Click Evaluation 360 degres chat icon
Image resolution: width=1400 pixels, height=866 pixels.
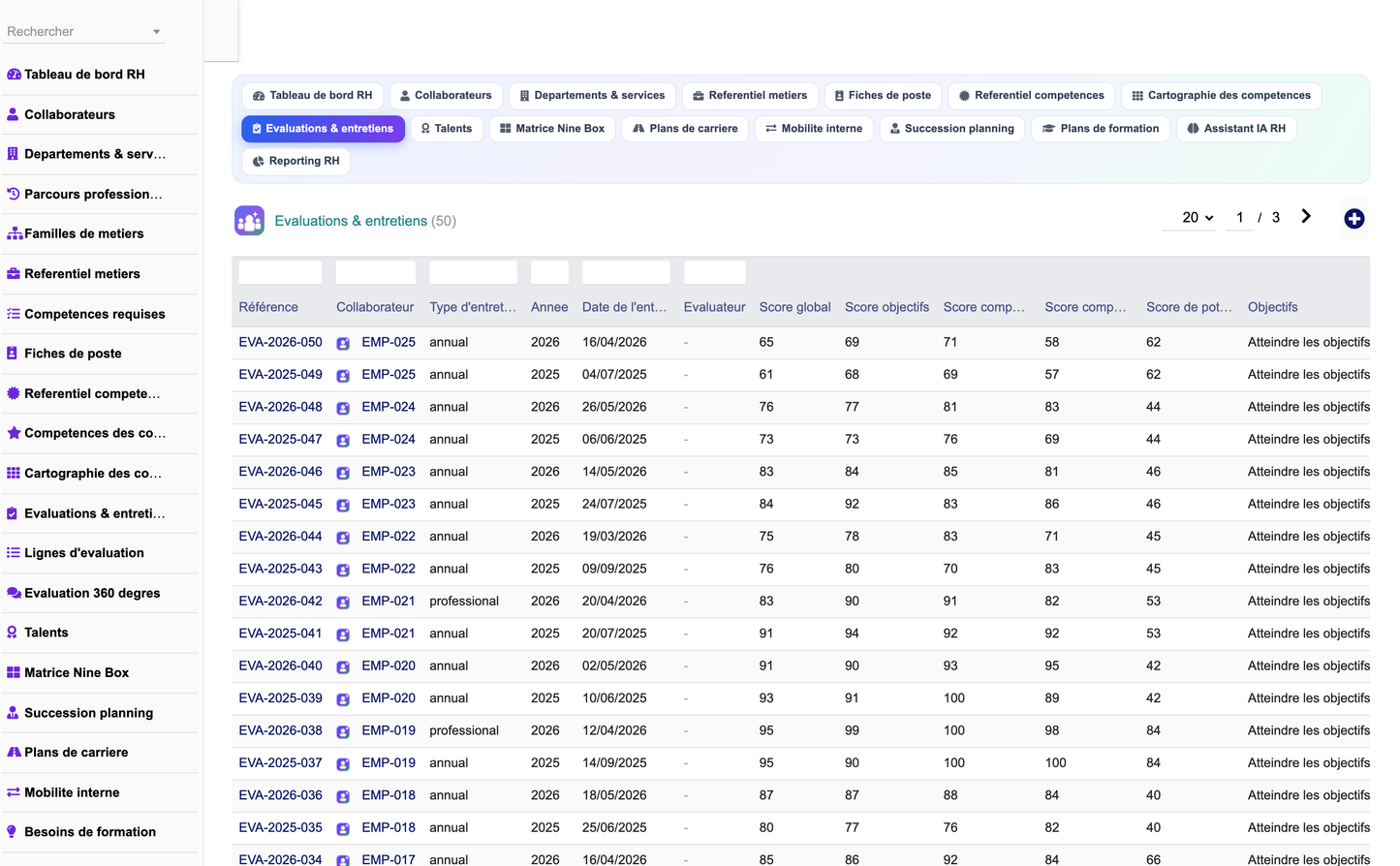tap(15, 593)
